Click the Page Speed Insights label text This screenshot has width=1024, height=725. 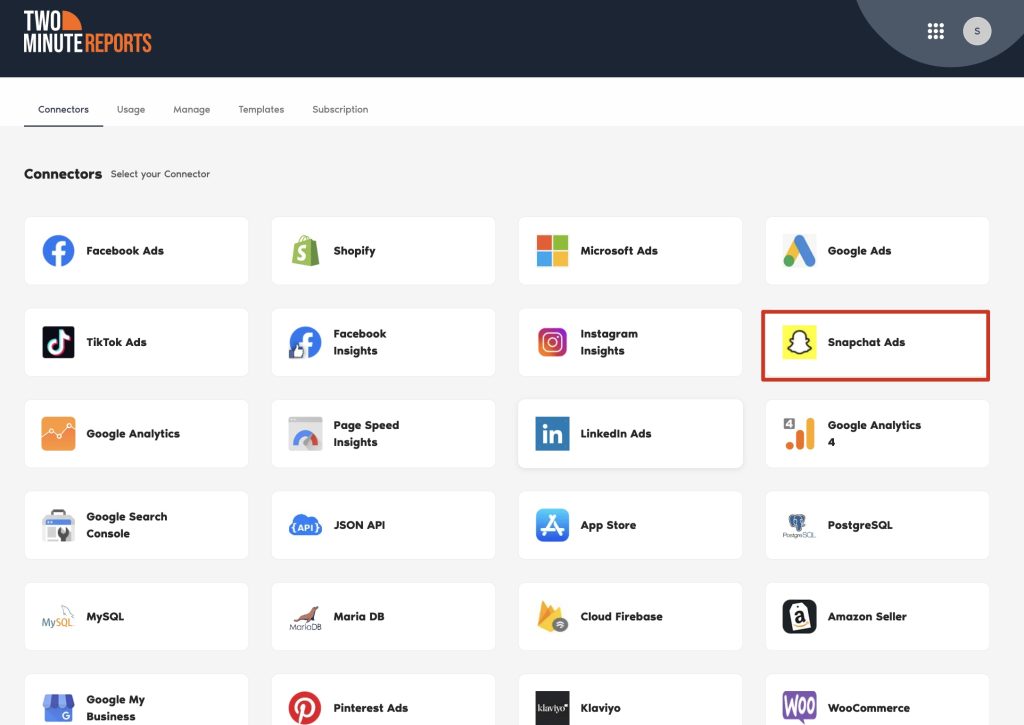click(366, 434)
